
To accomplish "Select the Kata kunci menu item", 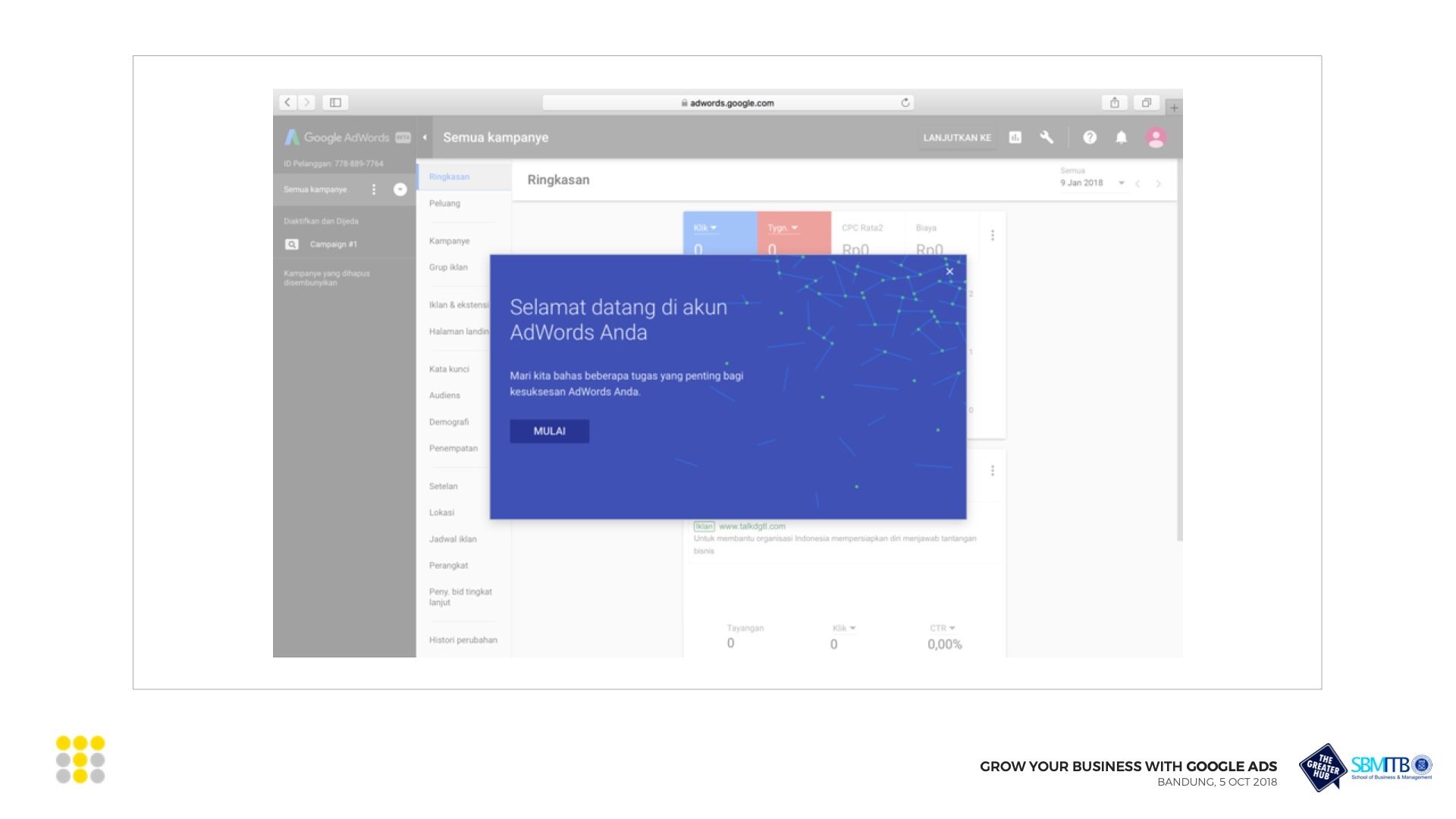I will pyautogui.click(x=449, y=369).
